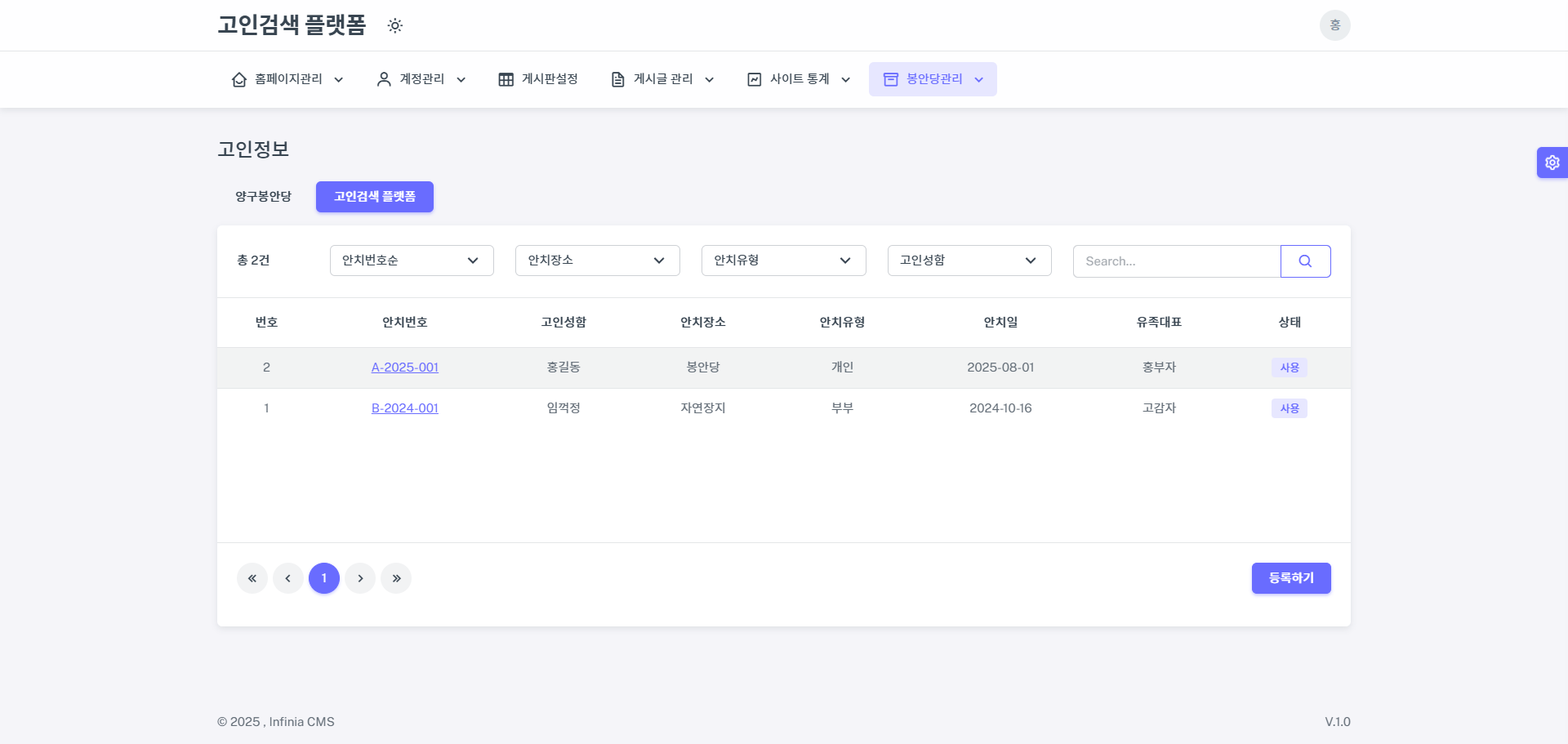Open the settings gear on right edge
1568x744 pixels.
tap(1552, 163)
